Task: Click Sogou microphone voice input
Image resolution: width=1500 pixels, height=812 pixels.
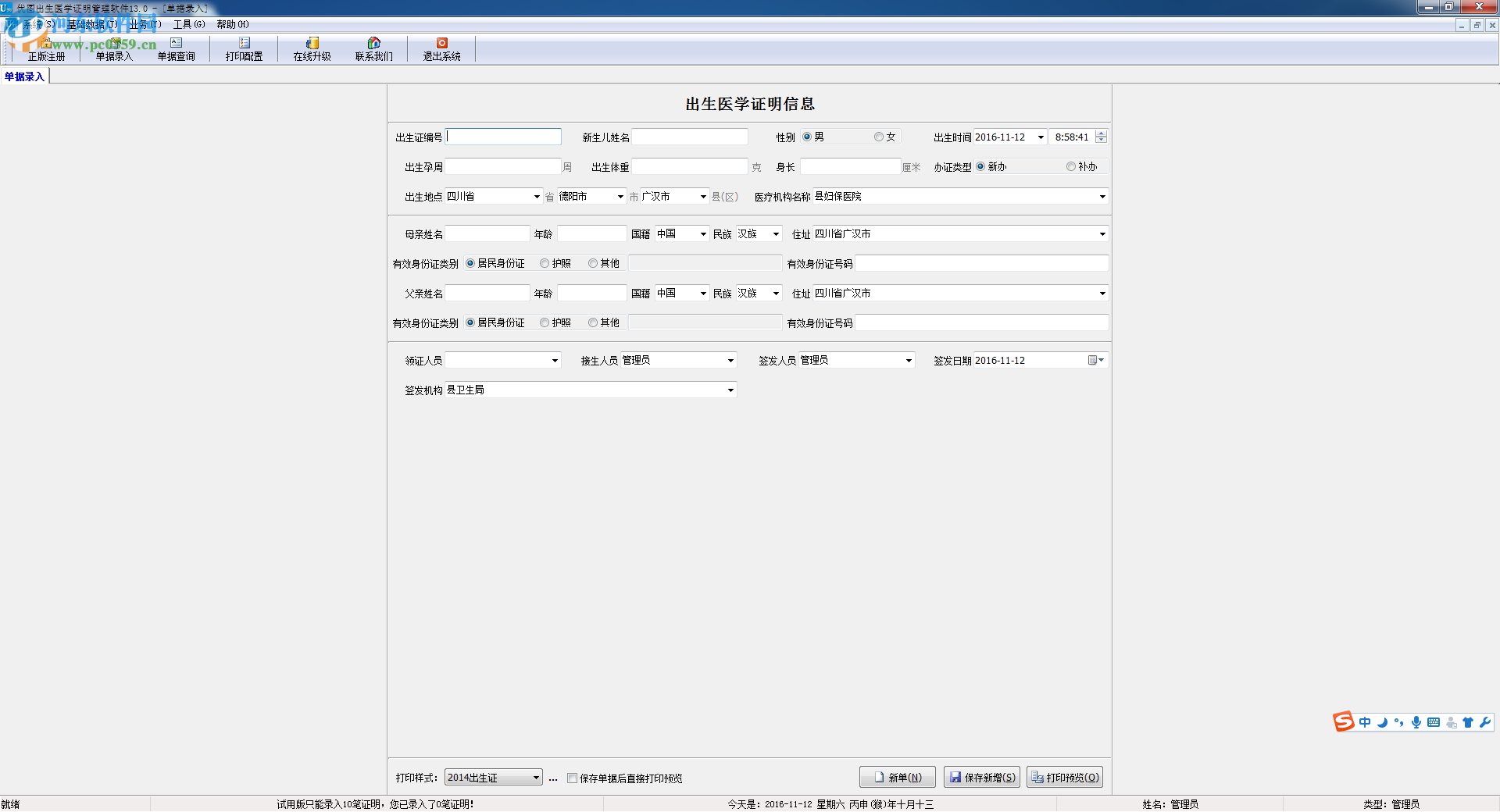Action: click(1416, 722)
